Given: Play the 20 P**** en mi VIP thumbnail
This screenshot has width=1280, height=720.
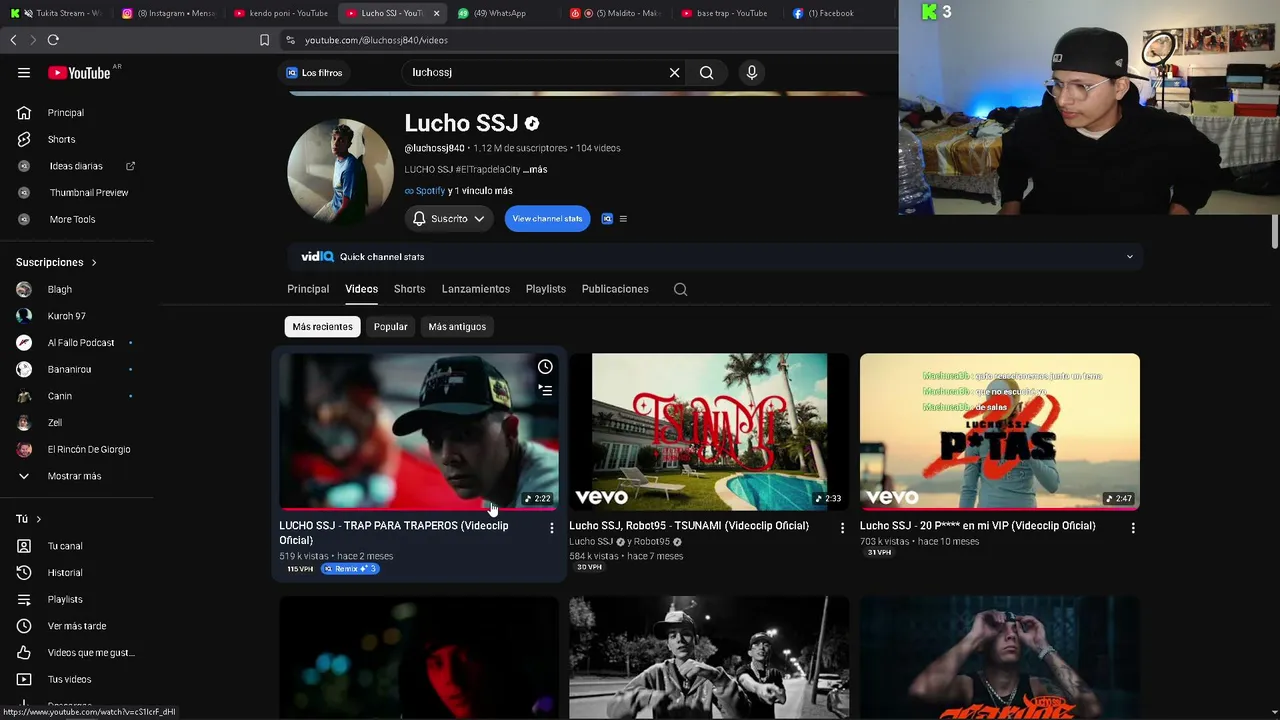Looking at the screenshot, I should pyautogui.click(x=1000, y=432).
